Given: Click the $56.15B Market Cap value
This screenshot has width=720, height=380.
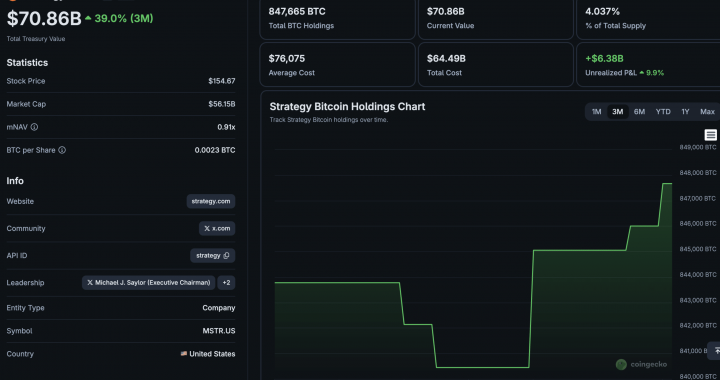Looking at the screenshot, I should [x=221, y=104].
